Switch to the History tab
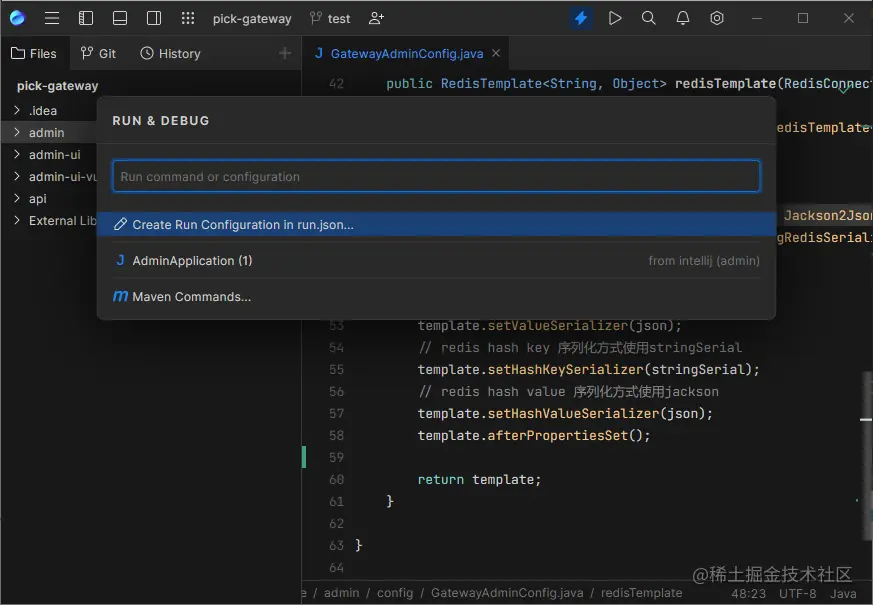Screen dimensions: 873x605 coord(170,53)
